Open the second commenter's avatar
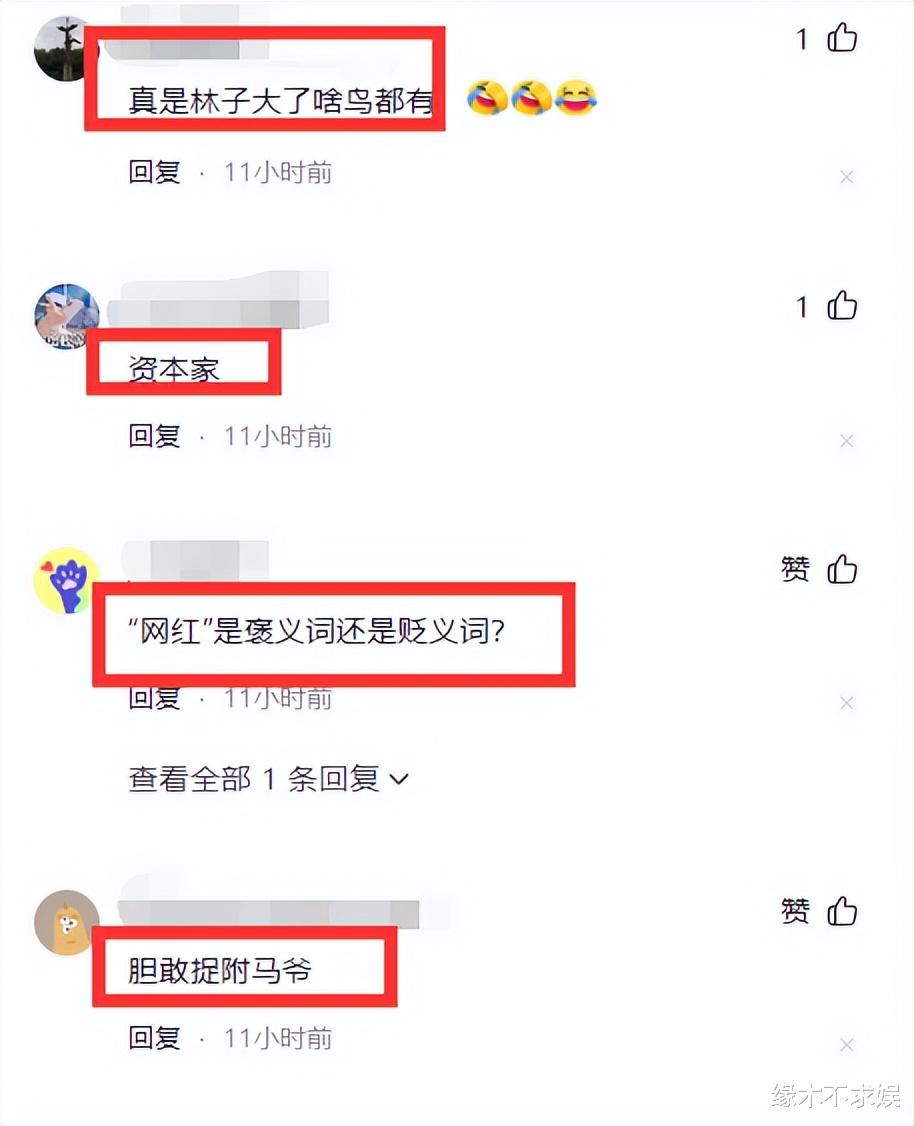914x1126 pixels. [x=66, y=316]
